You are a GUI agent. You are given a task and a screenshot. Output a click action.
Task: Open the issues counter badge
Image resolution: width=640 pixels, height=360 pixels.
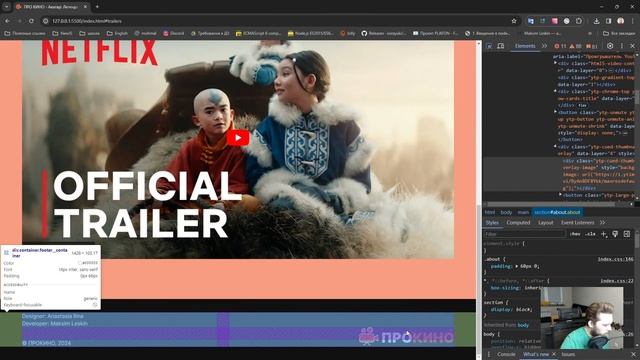coord(591,46)
